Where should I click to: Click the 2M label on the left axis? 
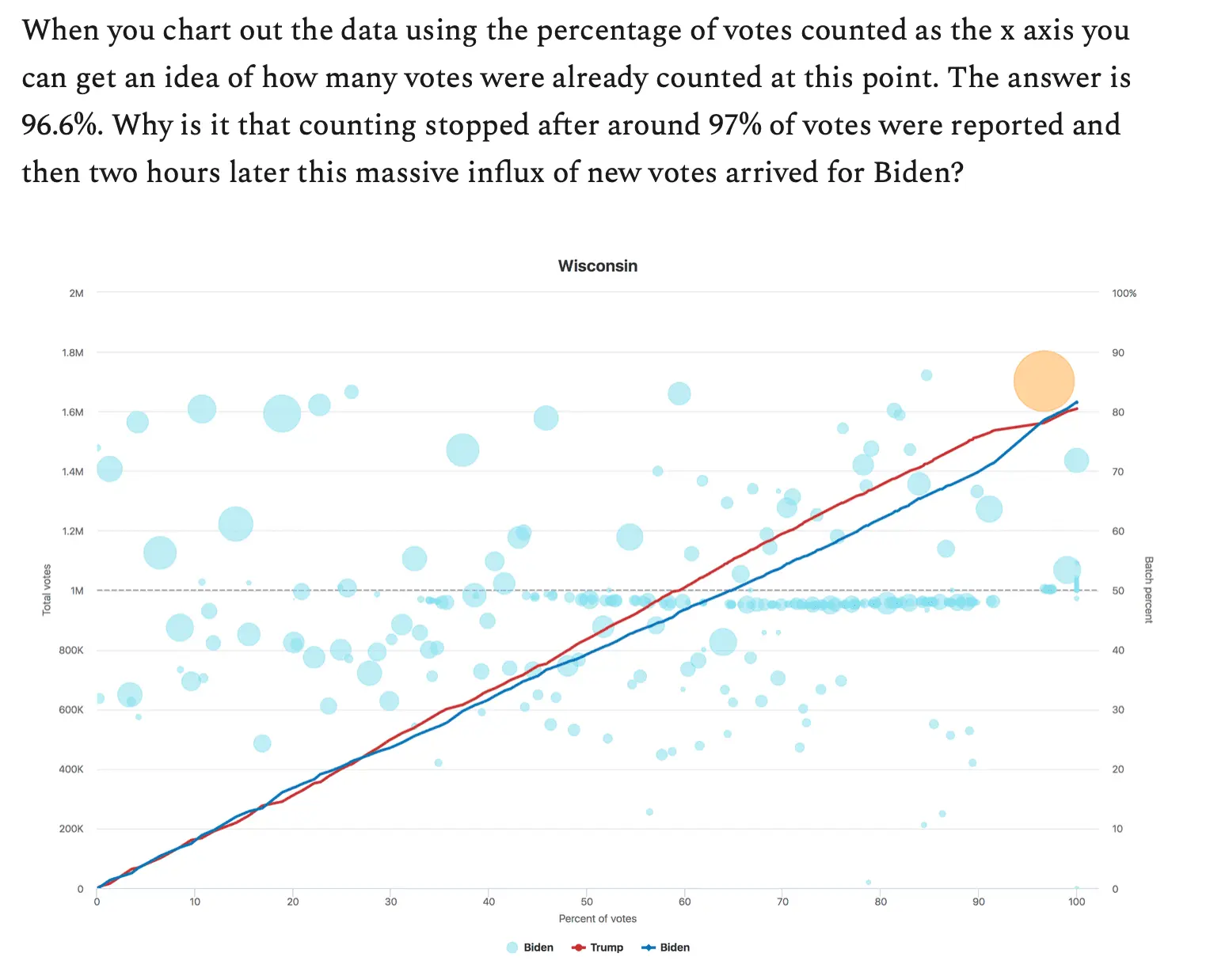(x=76, y=294)
